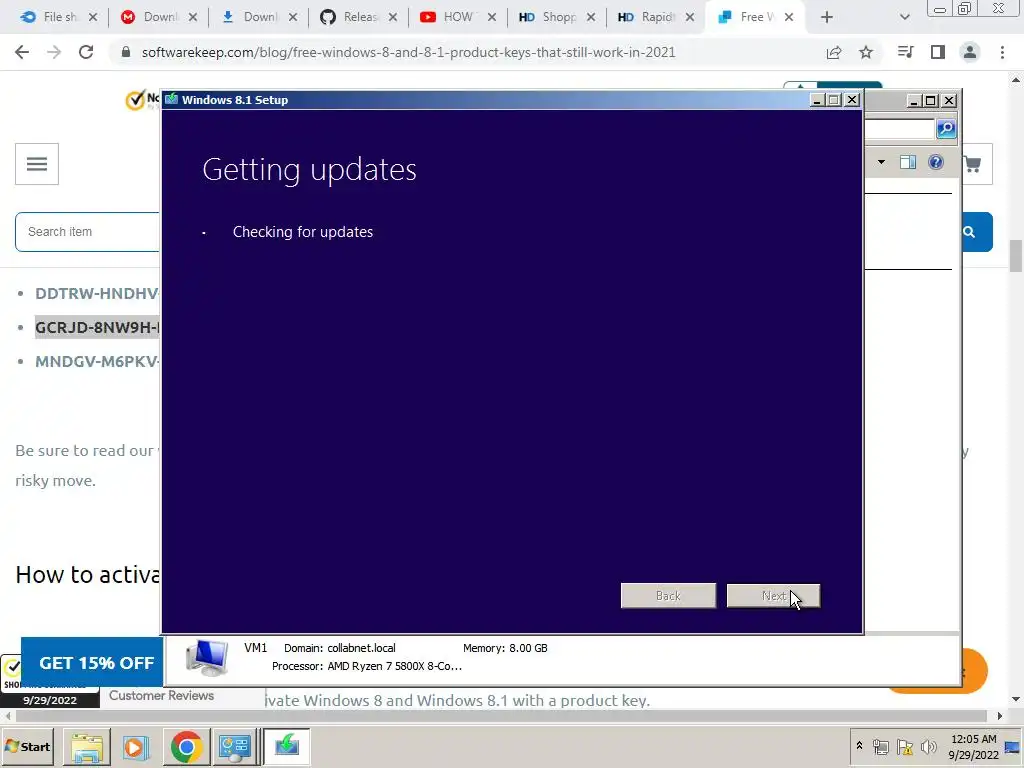Open the hamburger menu on softwarekeep
This screenshot has width=1024, height=768.
[37, 164]
